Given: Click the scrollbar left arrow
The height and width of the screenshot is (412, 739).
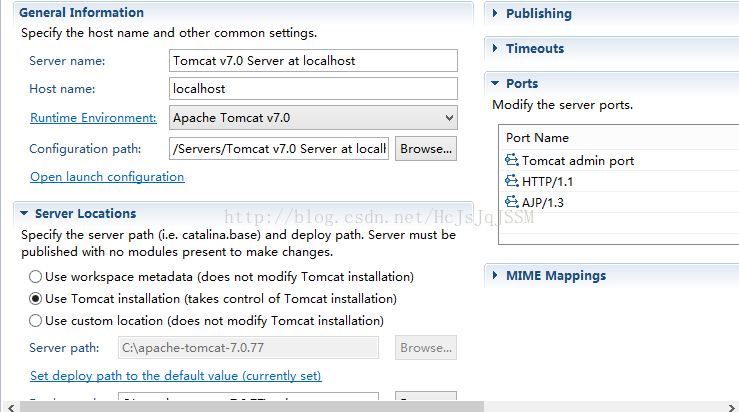Looking at the screenshot, I should point(11,407).
